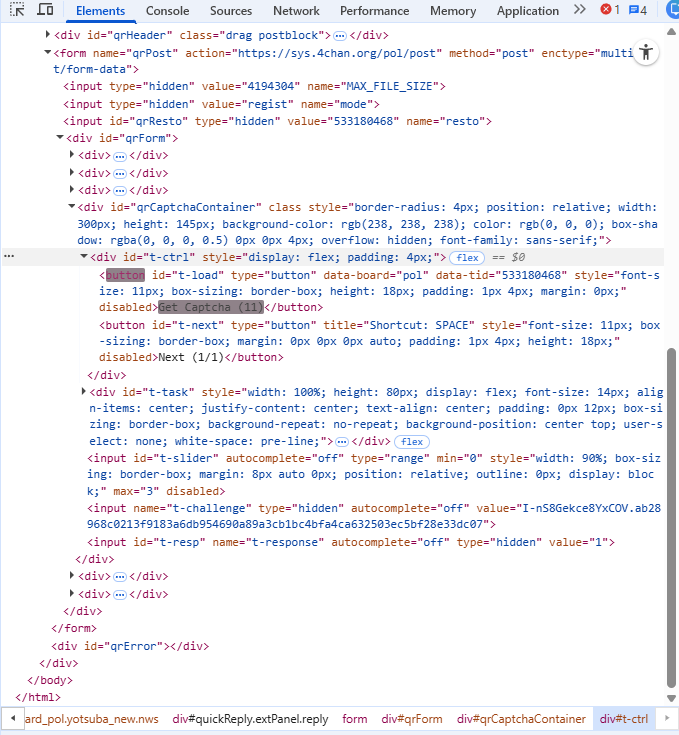
Task: Select the div#qrForm breadcrumb
Action: click(412, 719)
